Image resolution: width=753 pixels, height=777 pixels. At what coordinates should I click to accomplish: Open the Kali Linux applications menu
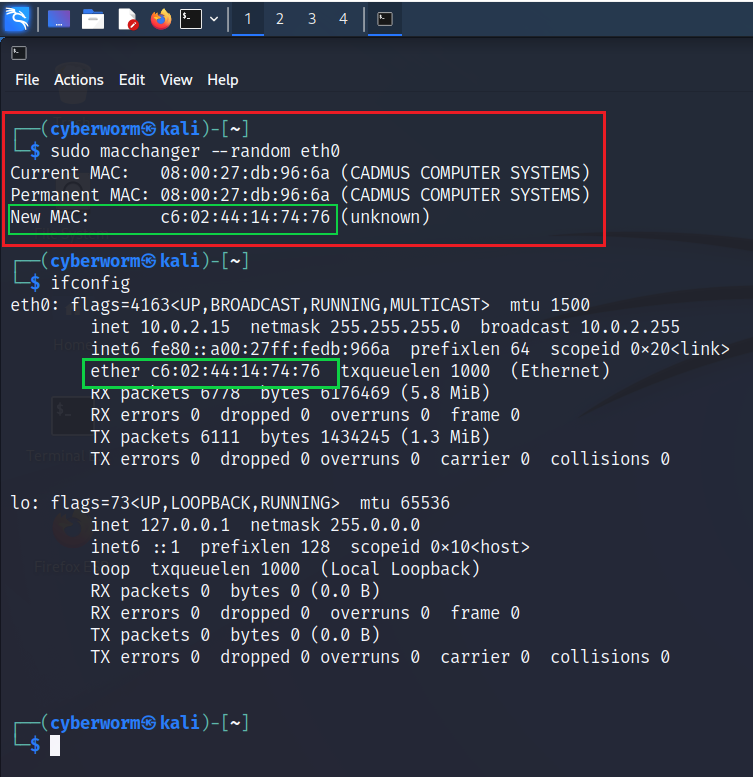click(17, 18)
